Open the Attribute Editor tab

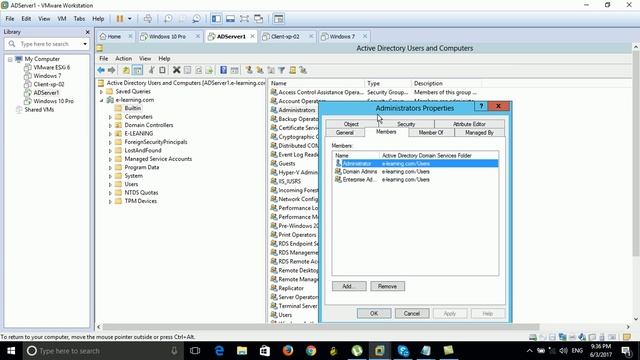click(x=469, y=124)
